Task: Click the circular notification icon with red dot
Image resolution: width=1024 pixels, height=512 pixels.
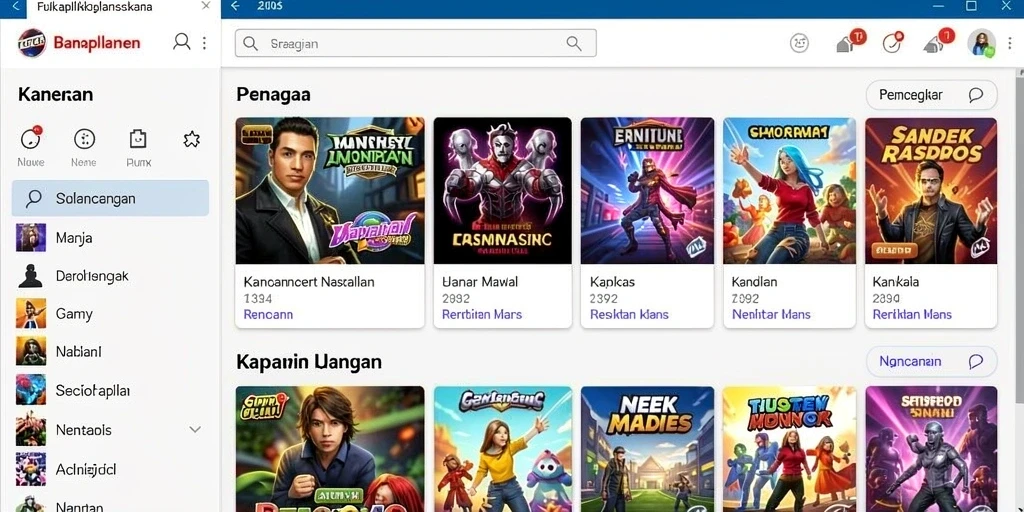Action: pos(893,42)
